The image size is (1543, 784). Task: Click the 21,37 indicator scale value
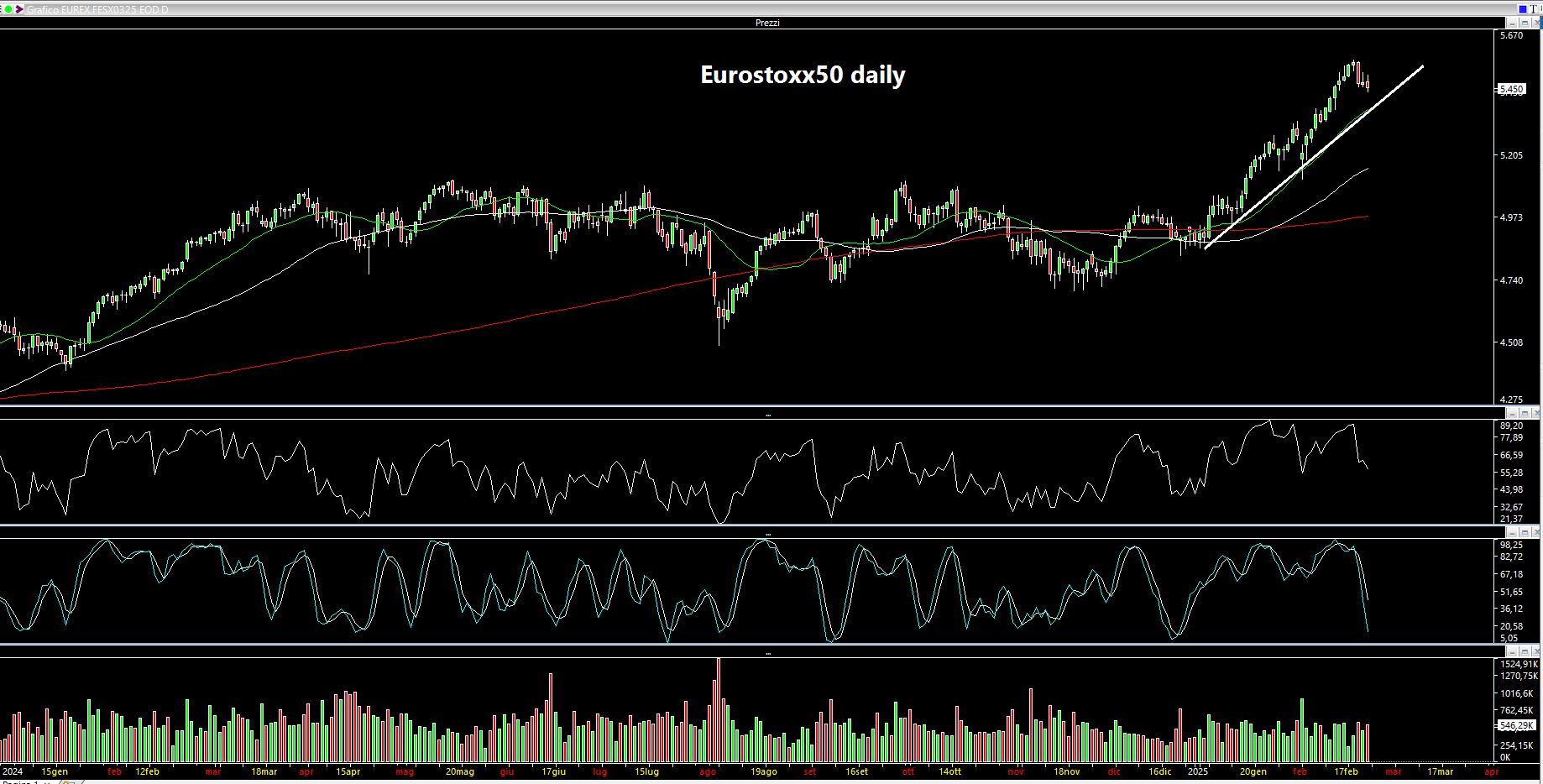click(1511, 519)
